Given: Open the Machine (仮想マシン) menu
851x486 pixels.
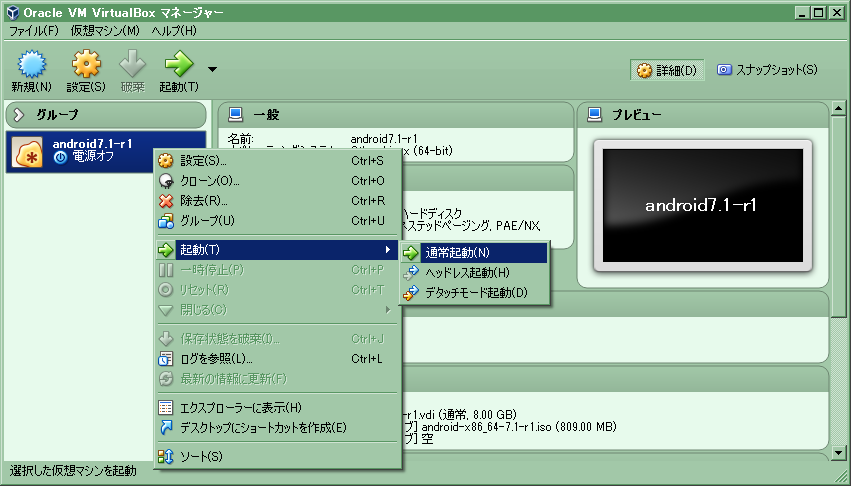Looking at the screenshot, I should click(105, 31).
